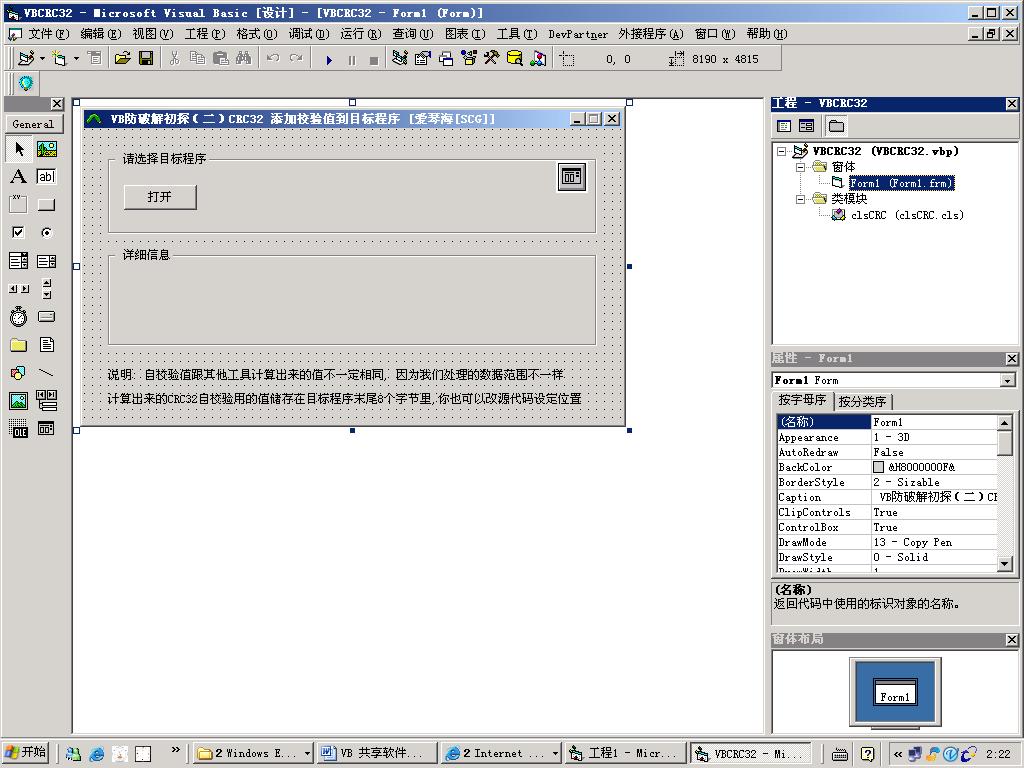Click properties list scroll down arrow
The width and height of the screenshot is (1024, 768).
[1005, 564]
